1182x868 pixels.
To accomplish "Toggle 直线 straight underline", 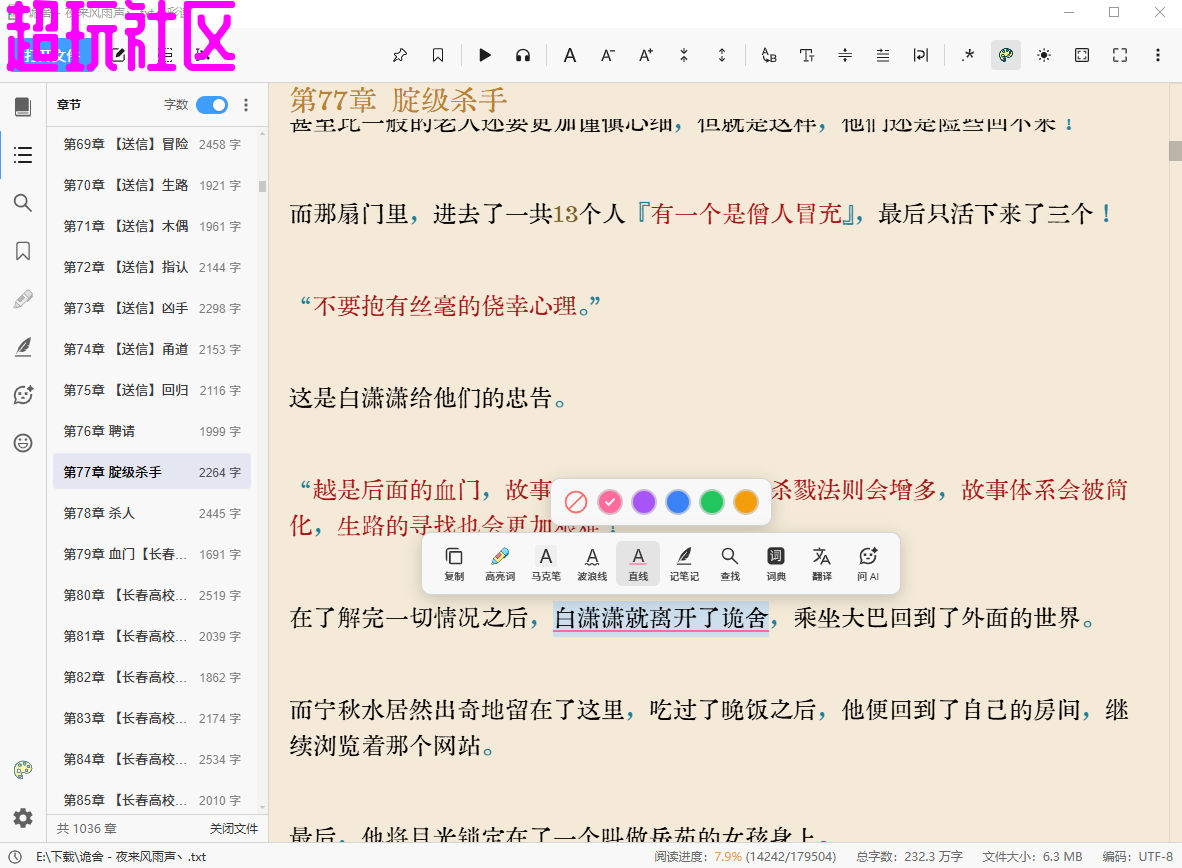I will (638, 563).
